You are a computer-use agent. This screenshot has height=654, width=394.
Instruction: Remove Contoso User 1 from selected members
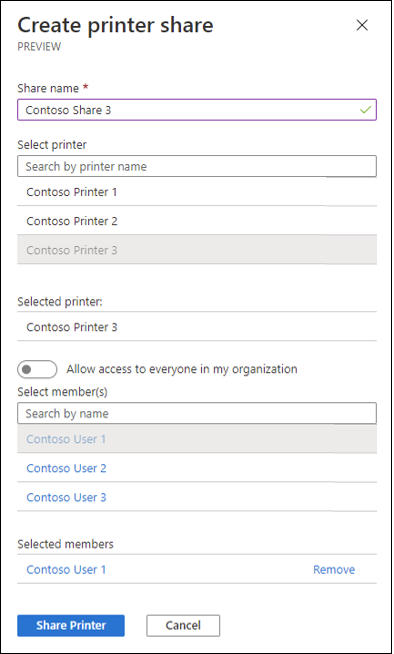pos(334,569)
